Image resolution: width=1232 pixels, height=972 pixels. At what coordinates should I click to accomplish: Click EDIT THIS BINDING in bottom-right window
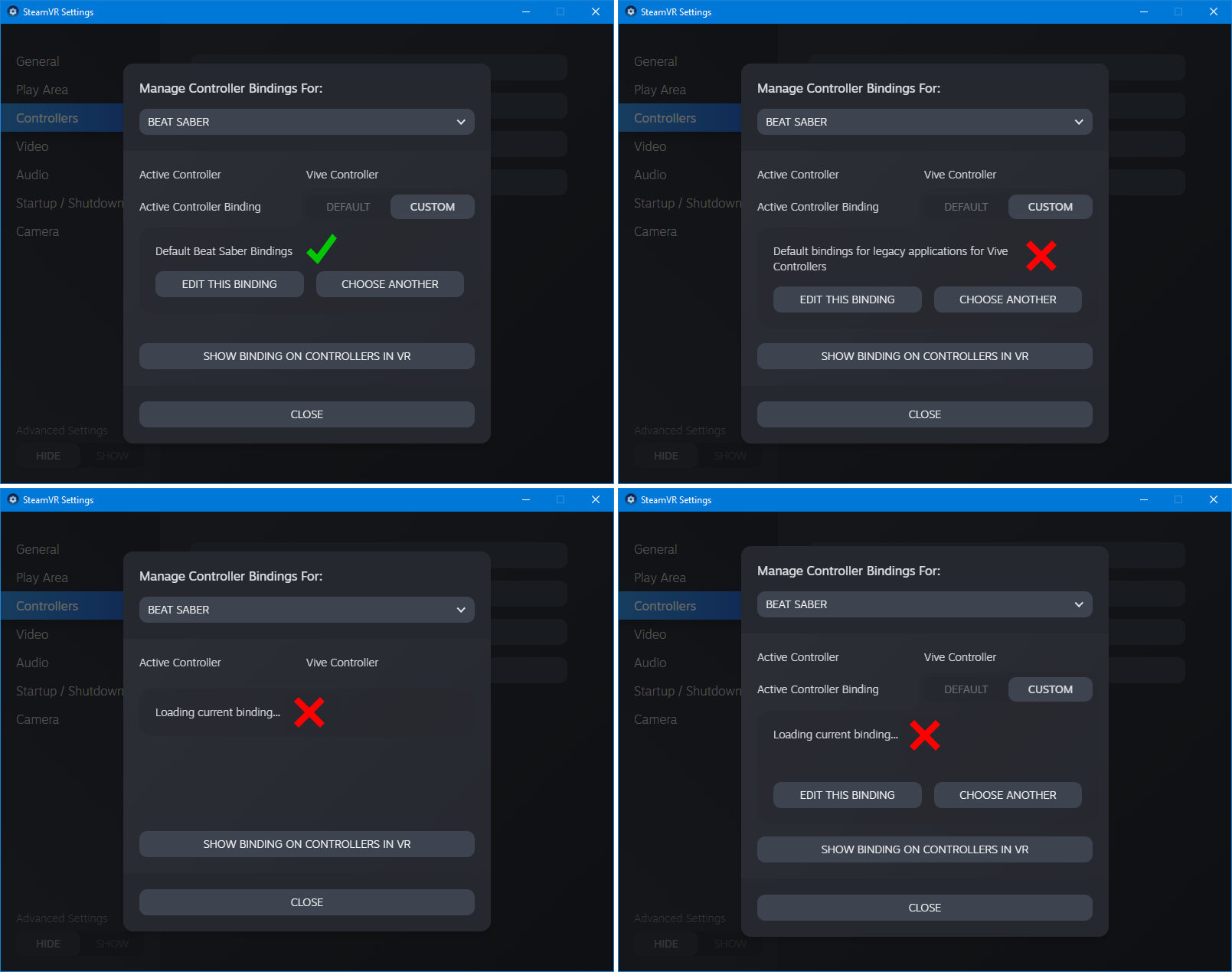coord(848,795)
